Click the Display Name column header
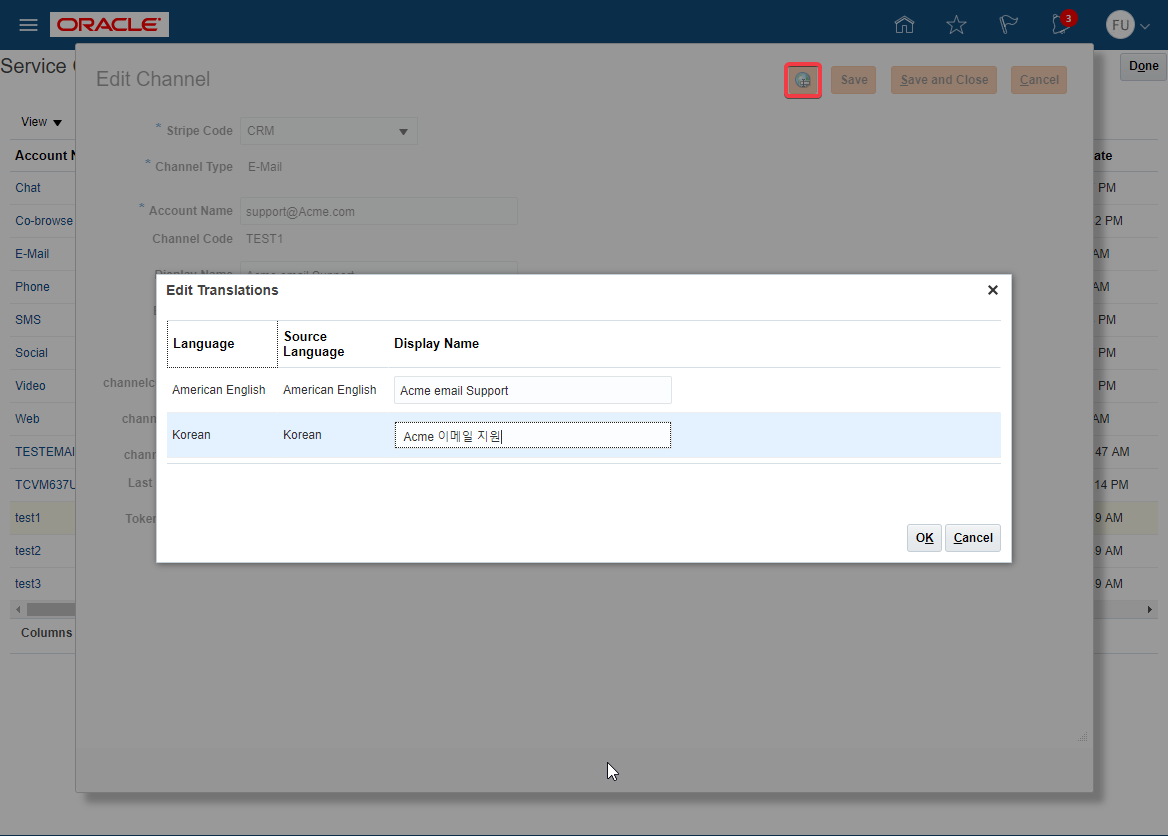1168x836 pixels. coord(436,343)
